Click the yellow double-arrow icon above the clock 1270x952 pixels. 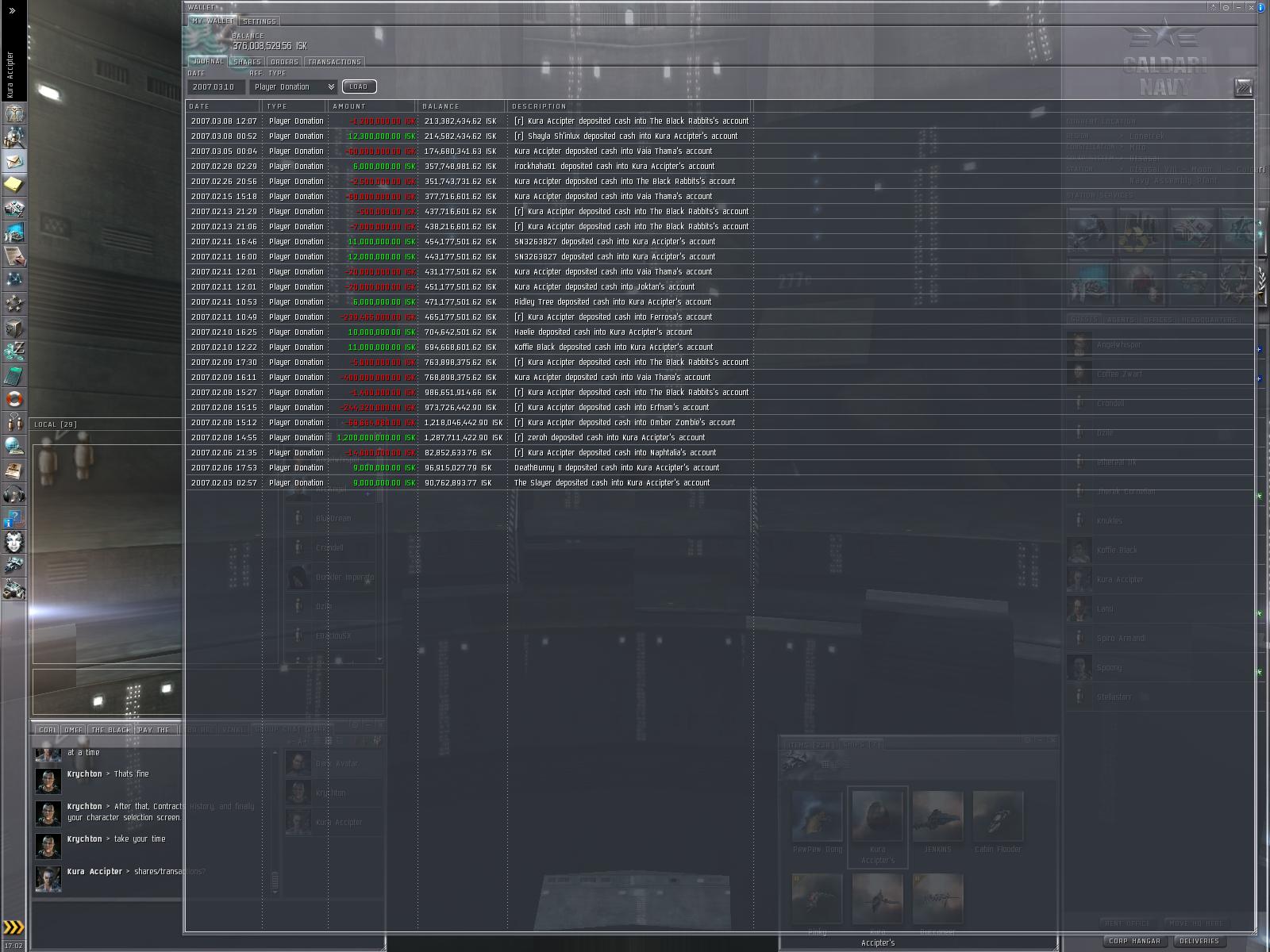coord(14,927)
